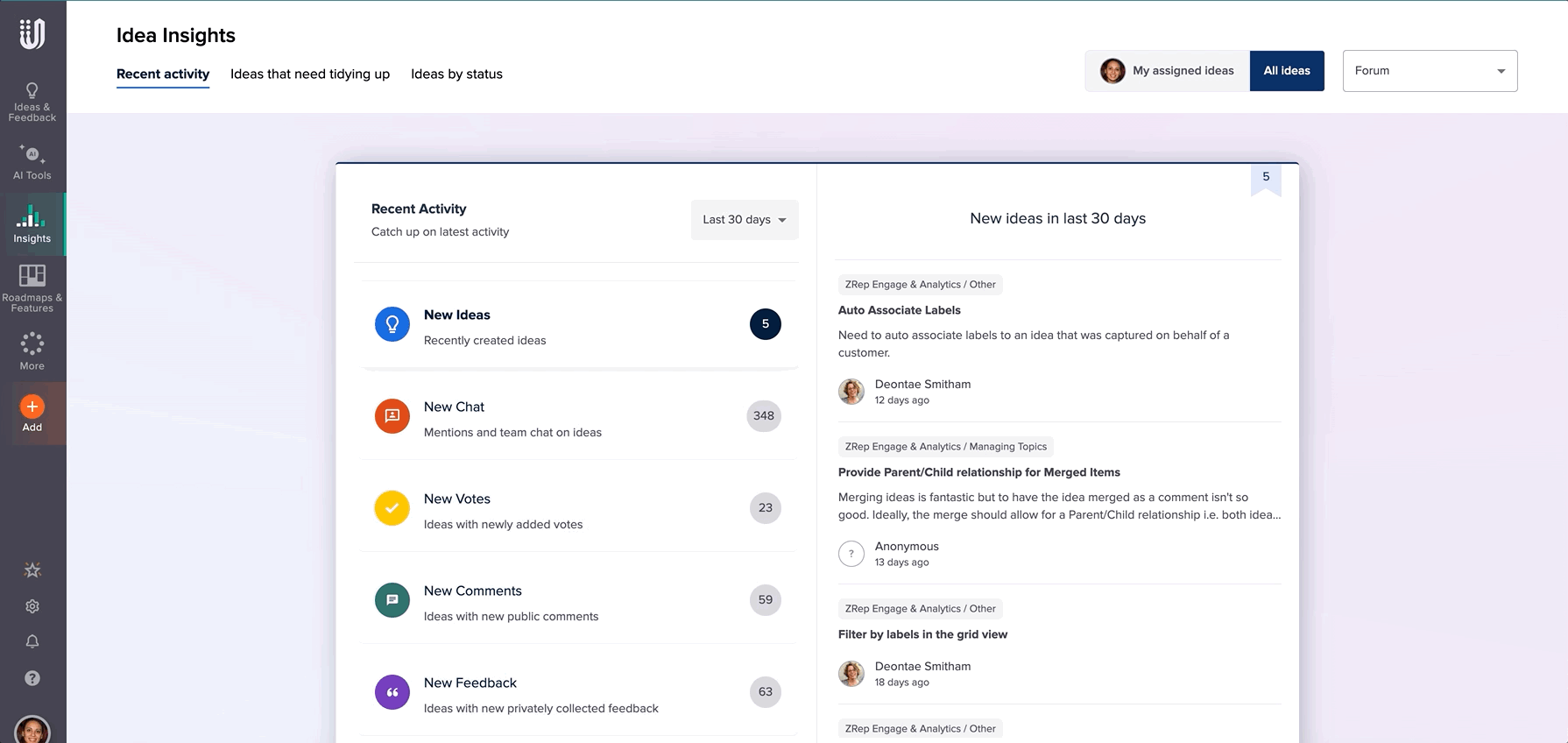Viewport: 1568px width, 743px height.
Task: Open the Auto Associate Labels idea
Action: tap(899, 310)
